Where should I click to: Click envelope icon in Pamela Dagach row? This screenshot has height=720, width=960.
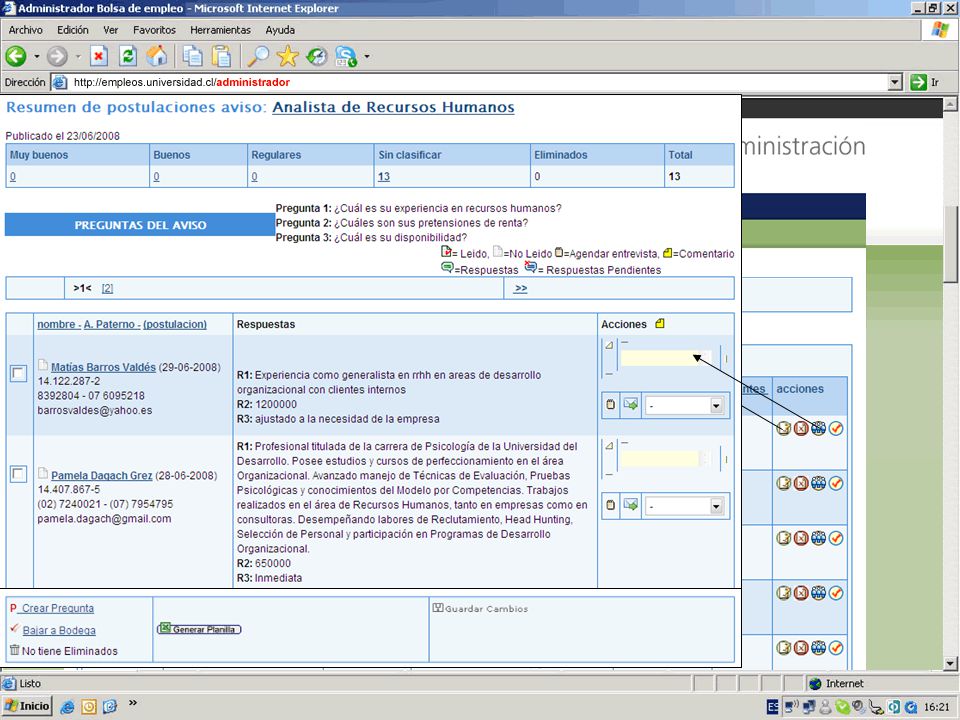(x=631, y=505)
